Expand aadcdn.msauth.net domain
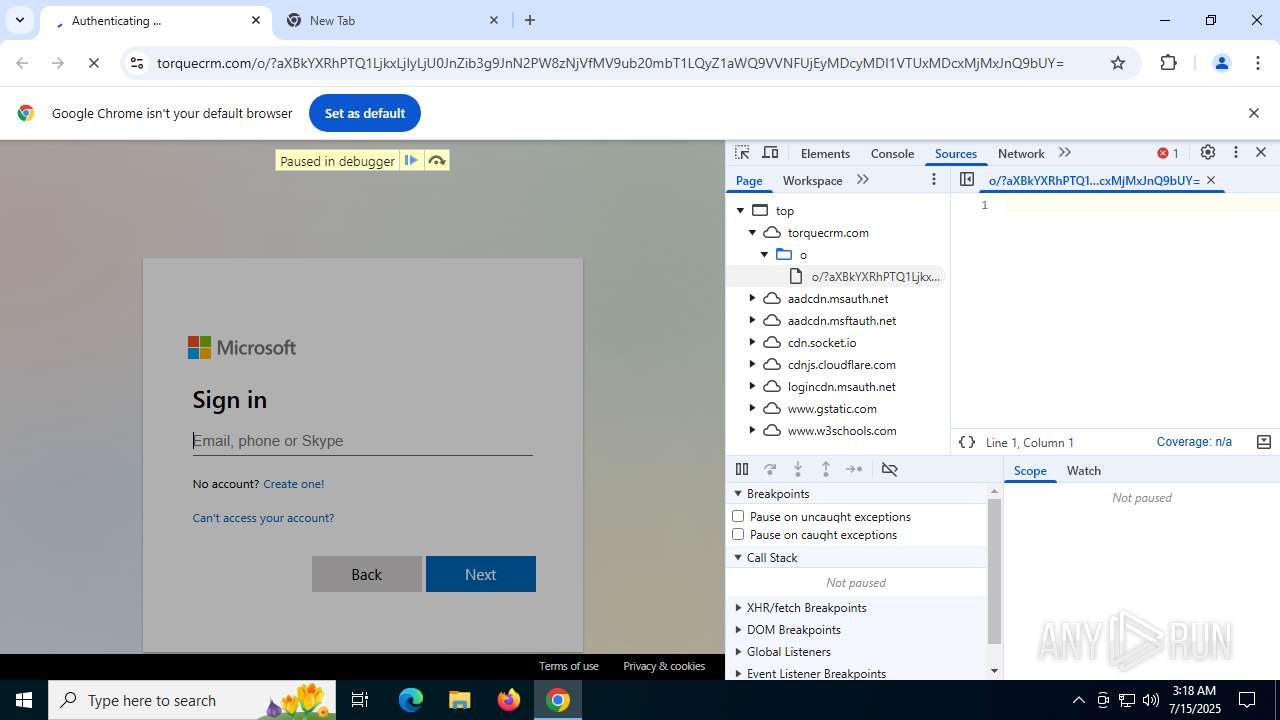The image size is (1280, 720). click(753, 299)
